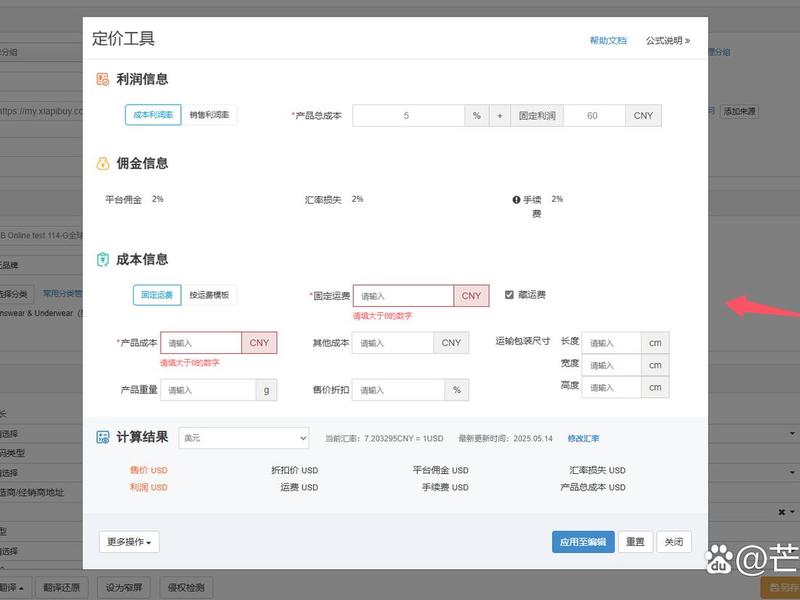Click the 成本信息 clipboard icon

point(103,260)
